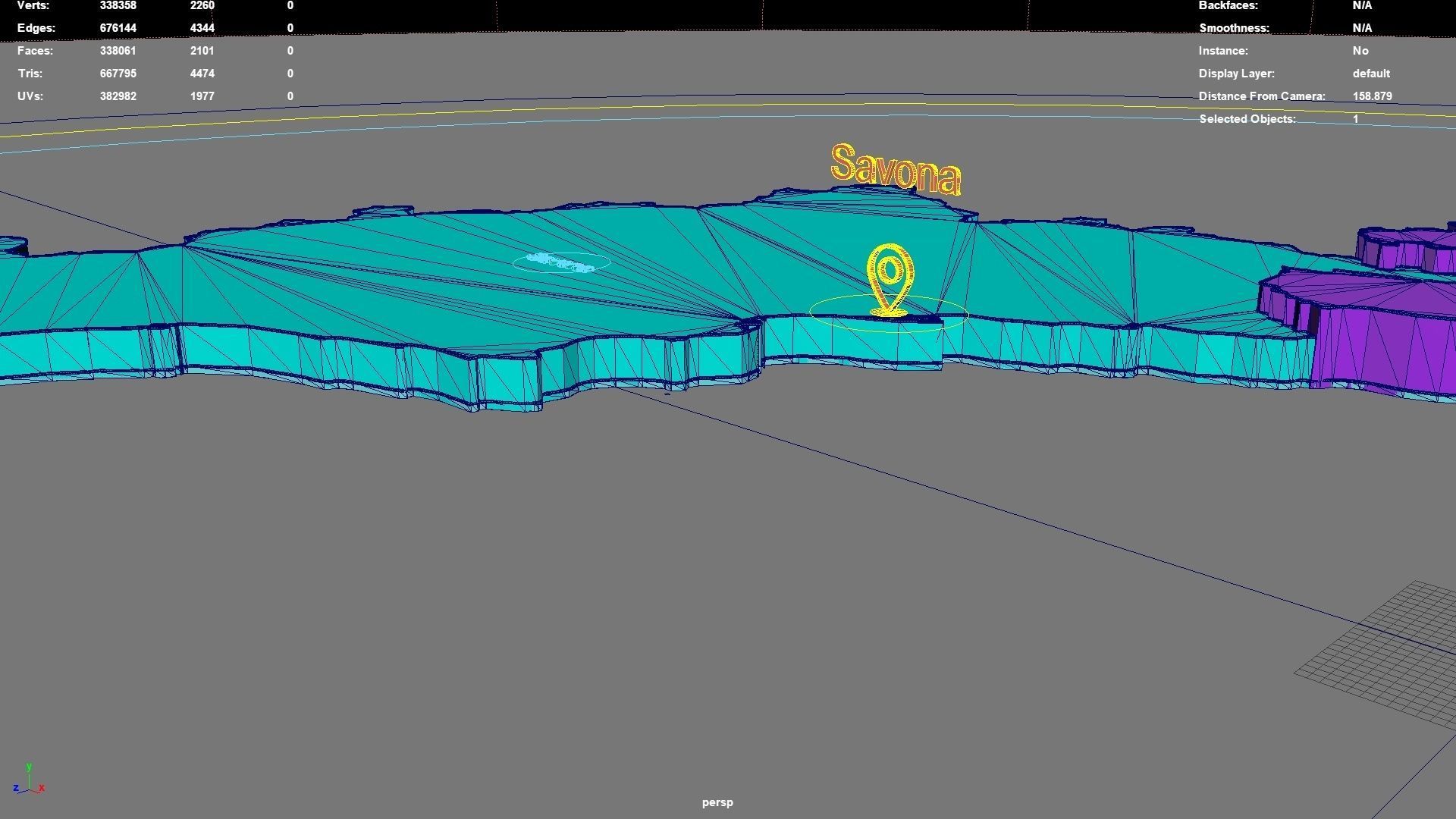The width and height of the screenshot is (1456, 819).
Task: Click the Faces label in HUD
Action: click(35, 51)
